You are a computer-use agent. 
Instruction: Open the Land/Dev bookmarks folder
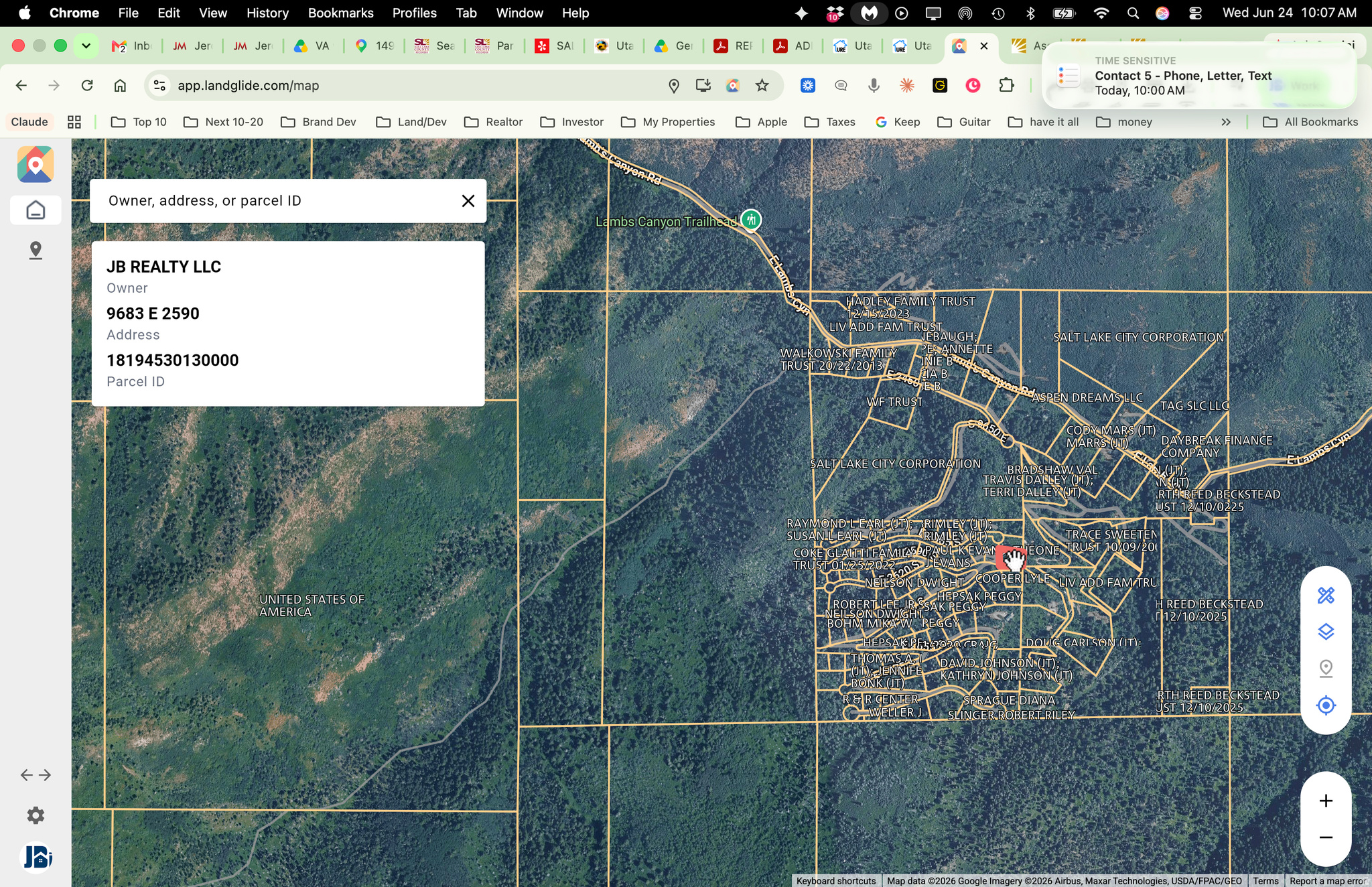click(411, 122)
